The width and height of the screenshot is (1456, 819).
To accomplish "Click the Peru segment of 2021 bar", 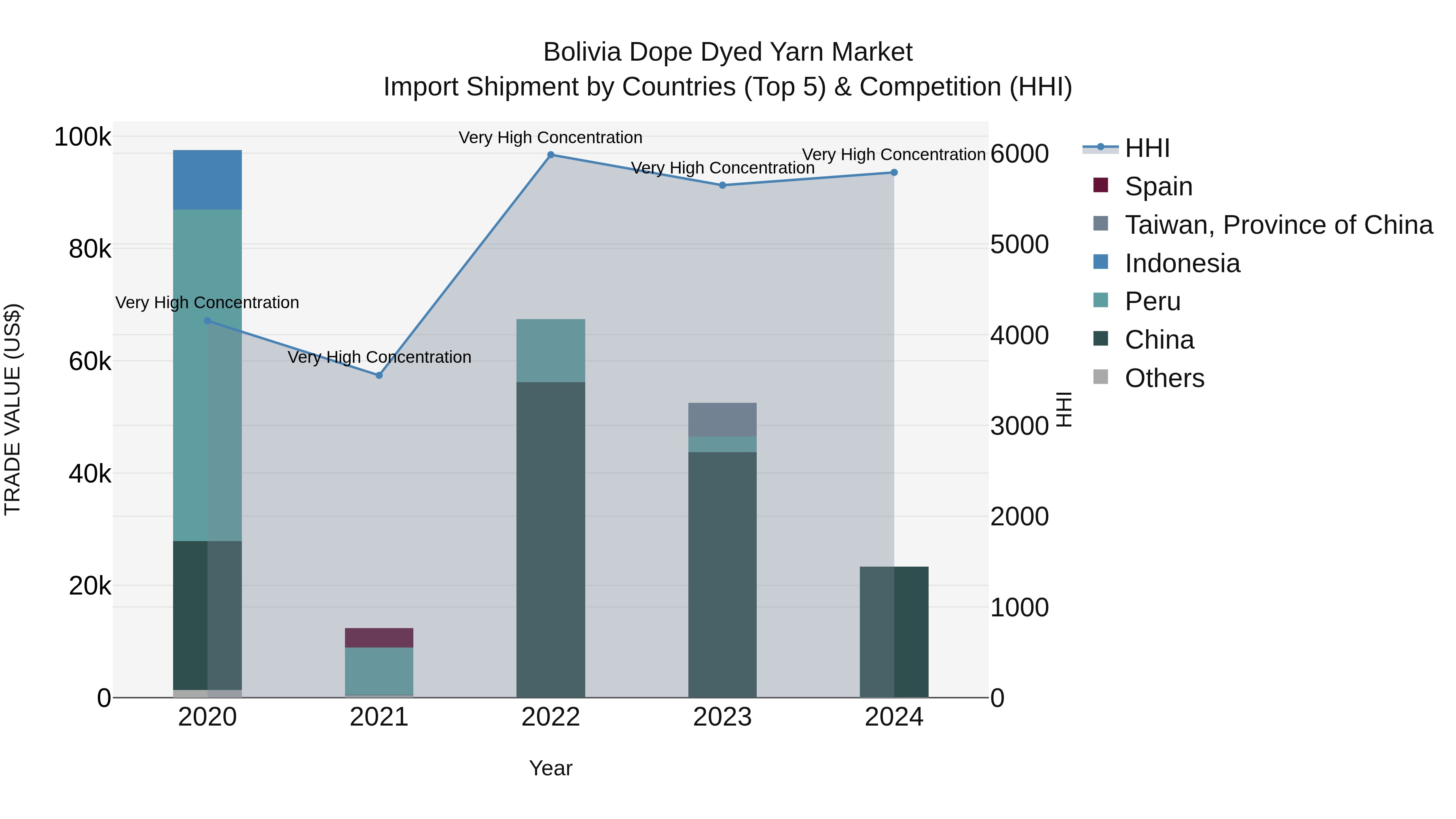I will click(x=379, y=671).
